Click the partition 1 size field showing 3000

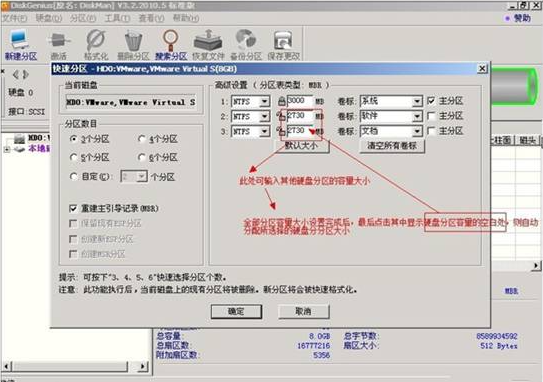[x=300, y=101]
